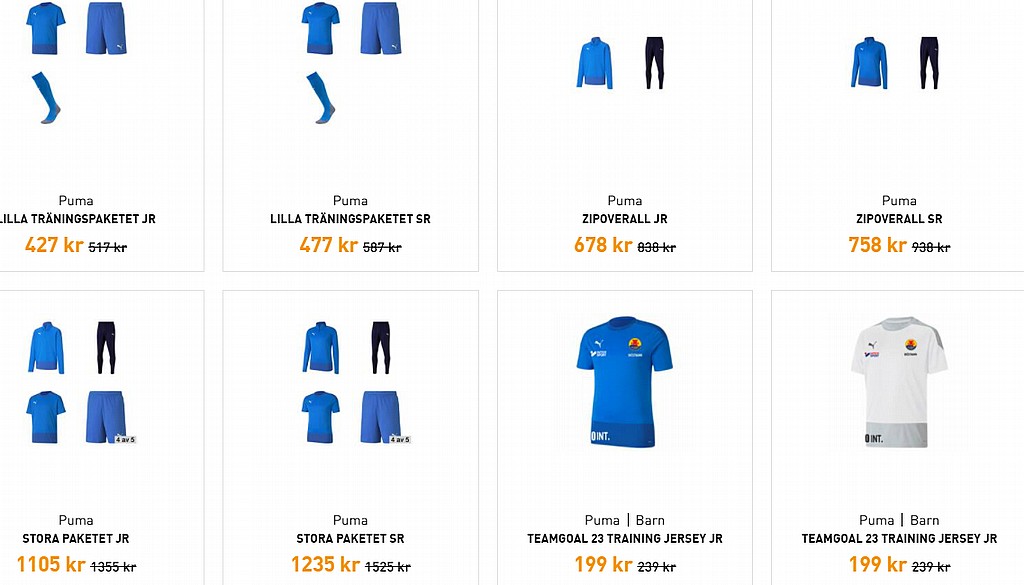Click the 1235 kr price of Stora Paketet SR
The image size is (1024, 585).
click(325, 564)
